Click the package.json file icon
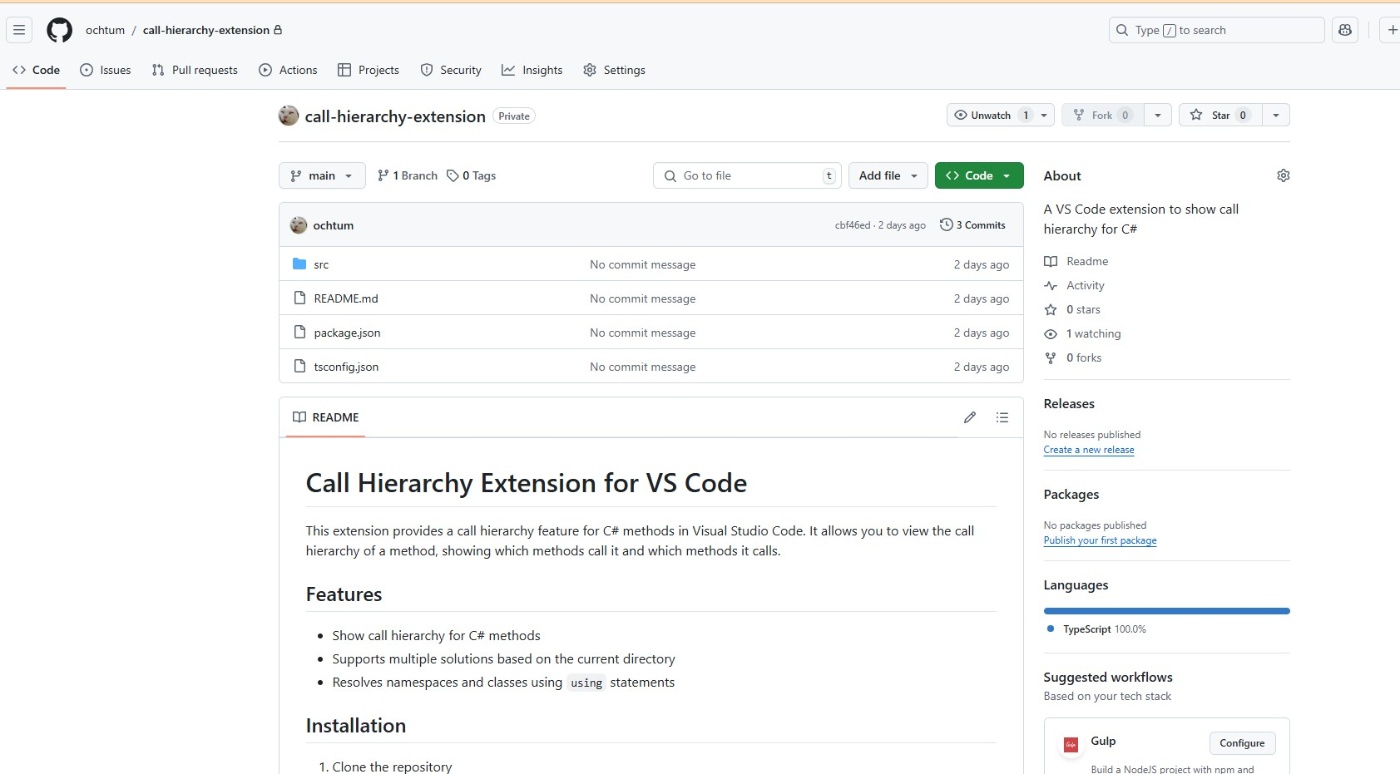 click(299, 333)
